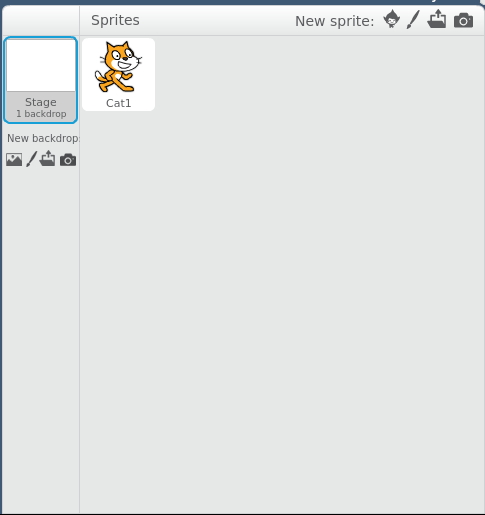Take a new backdrop with the camera

click(x=68, y=160)
